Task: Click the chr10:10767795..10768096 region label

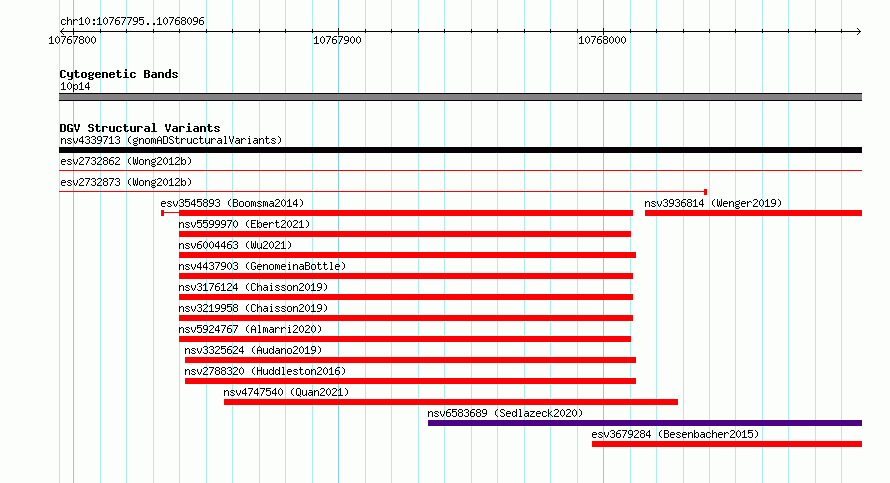Action: point(132,22)
